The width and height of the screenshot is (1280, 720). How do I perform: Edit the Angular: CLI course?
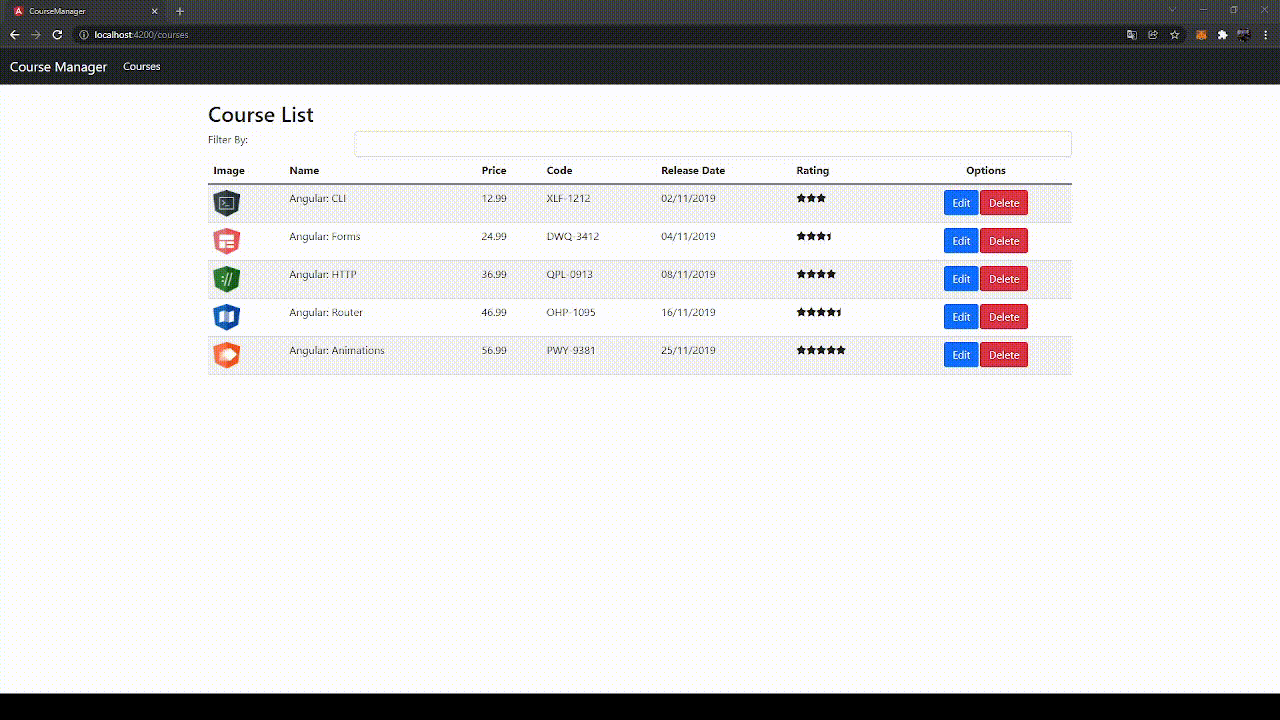point(961,203)
